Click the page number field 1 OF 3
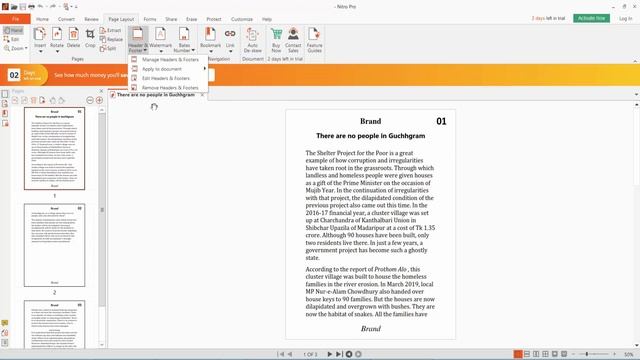This screenshot has height=360, width=640. point(310,354)
